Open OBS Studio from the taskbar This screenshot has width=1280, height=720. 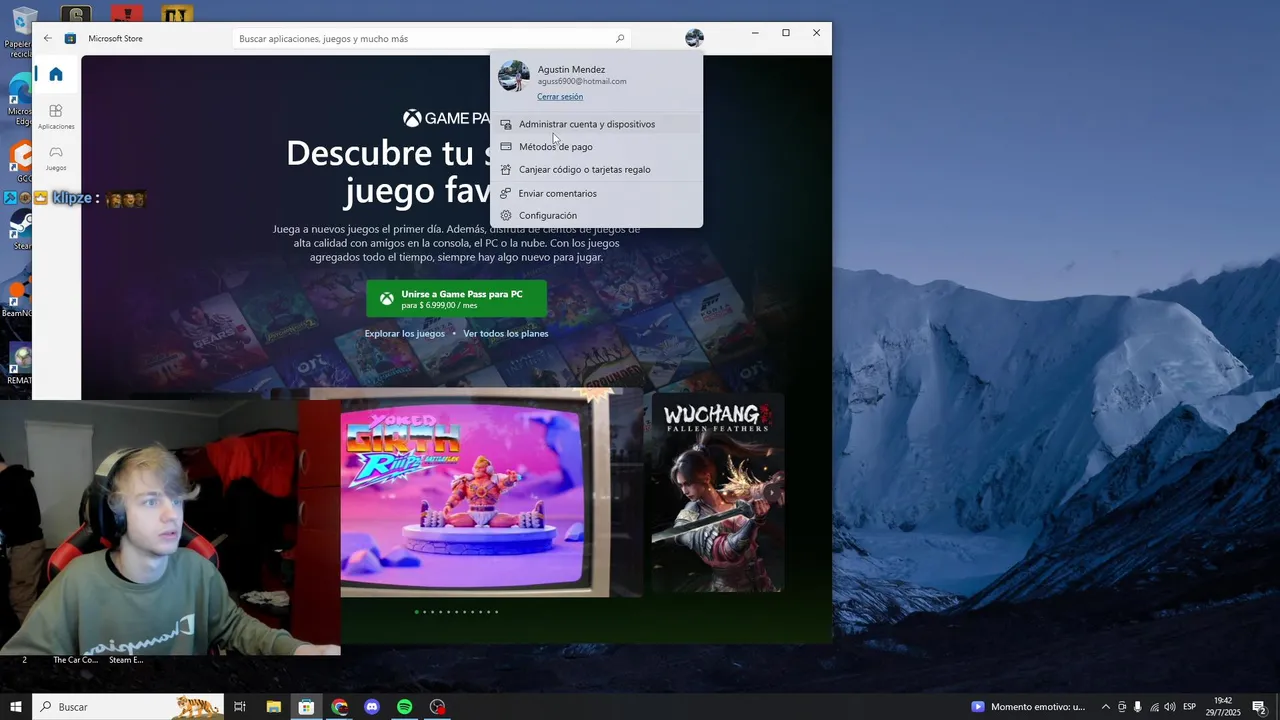437,707
